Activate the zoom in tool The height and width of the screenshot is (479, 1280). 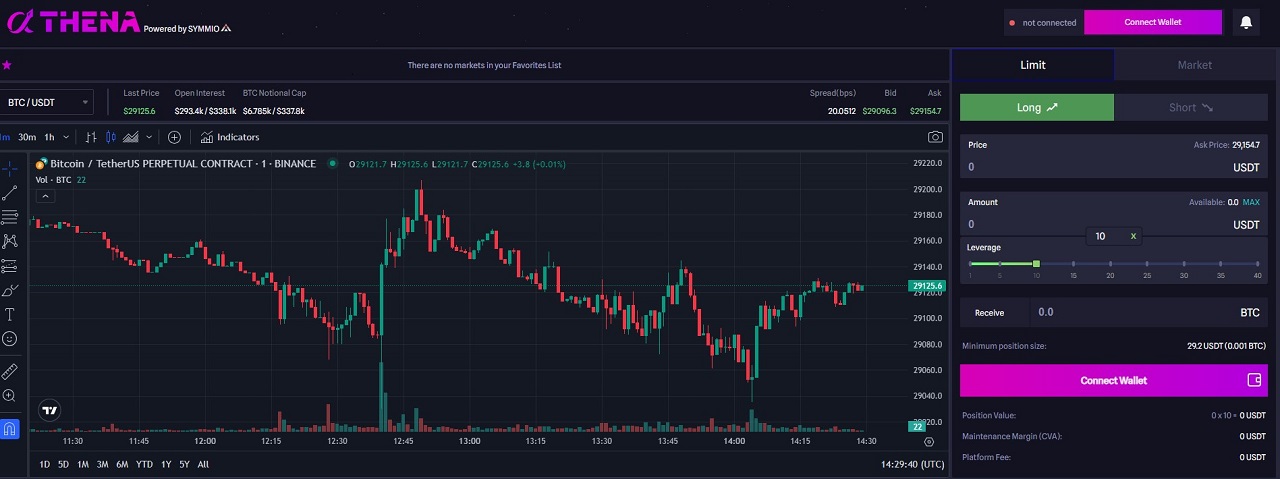click(9, 396)
